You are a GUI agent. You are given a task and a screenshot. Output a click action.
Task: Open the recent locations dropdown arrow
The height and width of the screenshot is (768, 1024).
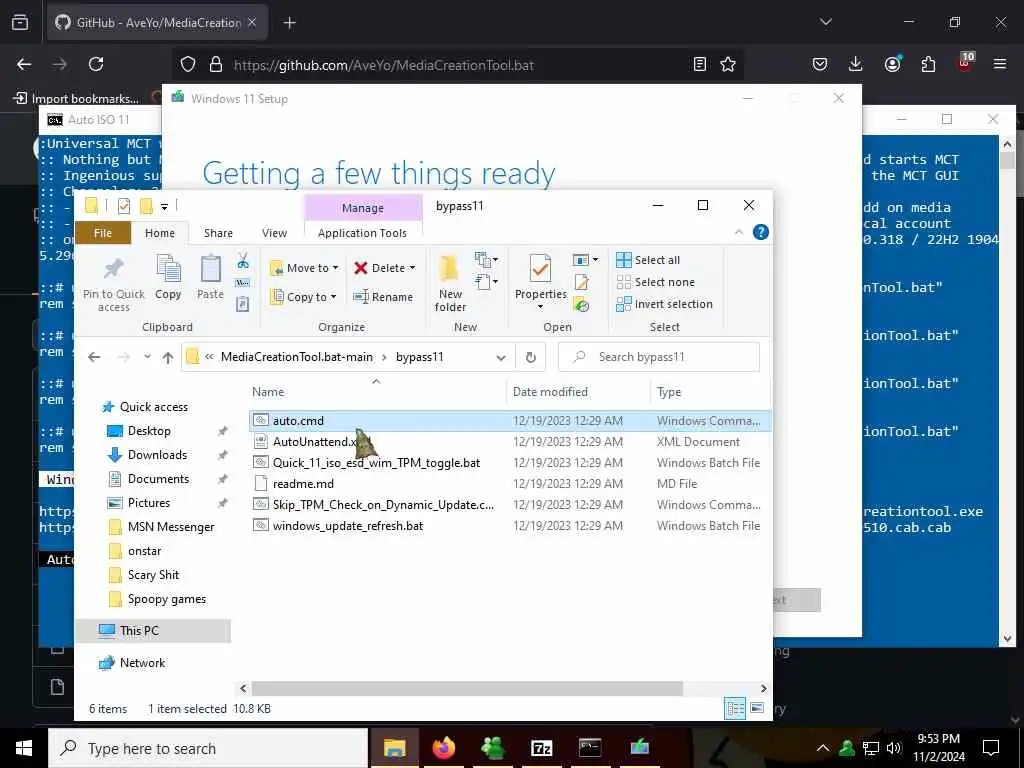(x=148, y=357)
